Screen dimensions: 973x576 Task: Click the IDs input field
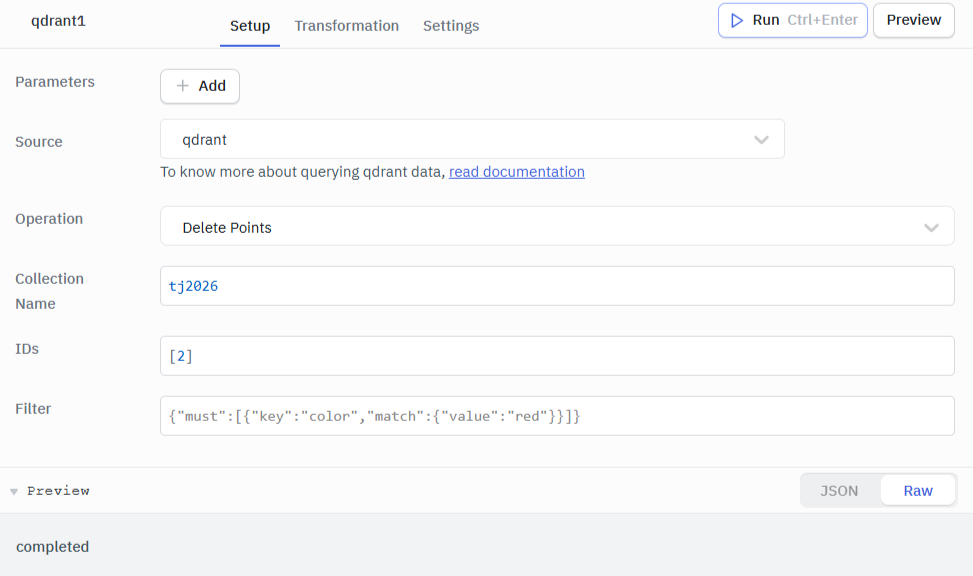click(557, 356)
